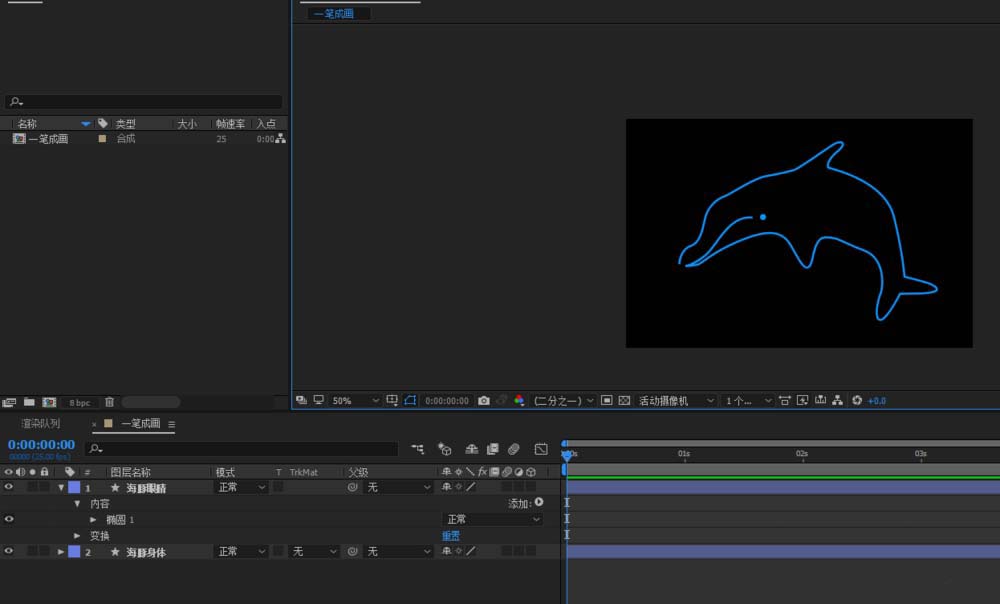Expand the 海豚身体 layer properties
This screenshot has height=604, width=1000.
61,552
